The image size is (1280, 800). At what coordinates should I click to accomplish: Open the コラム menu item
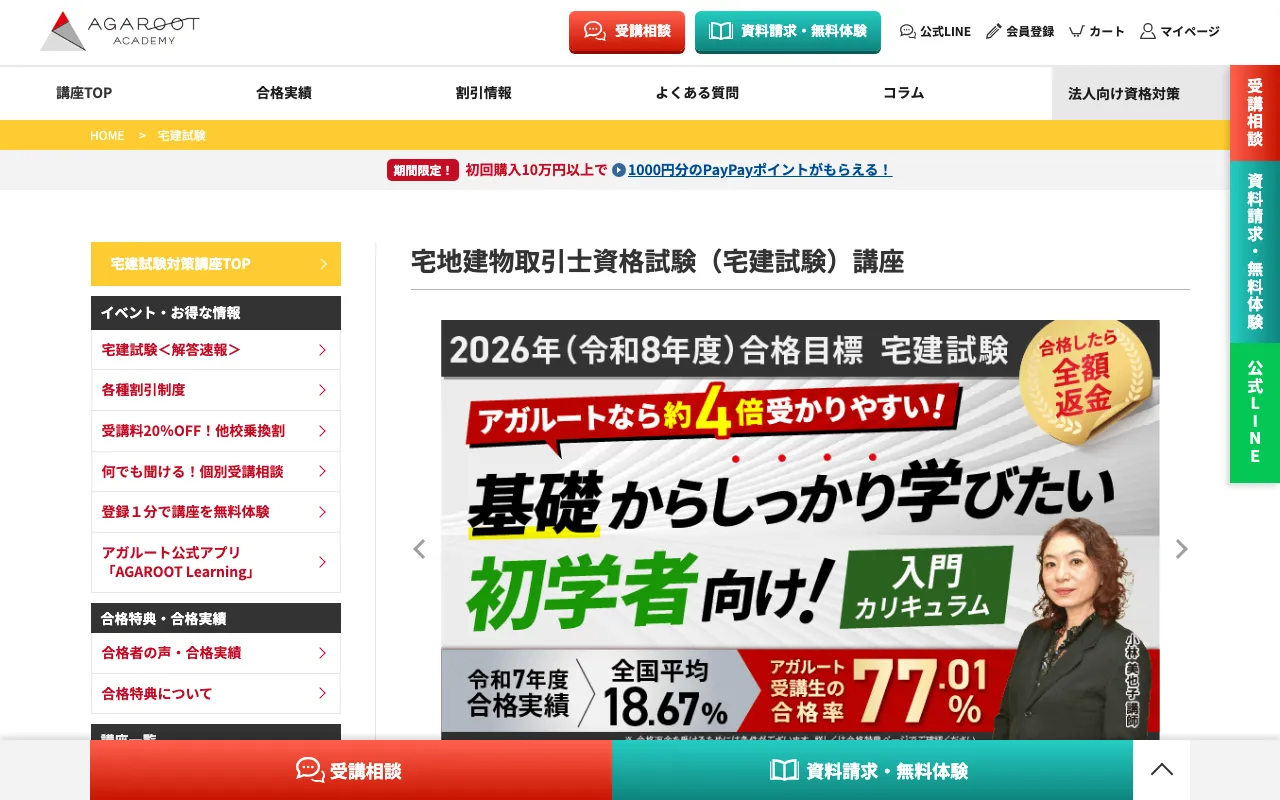903,93
